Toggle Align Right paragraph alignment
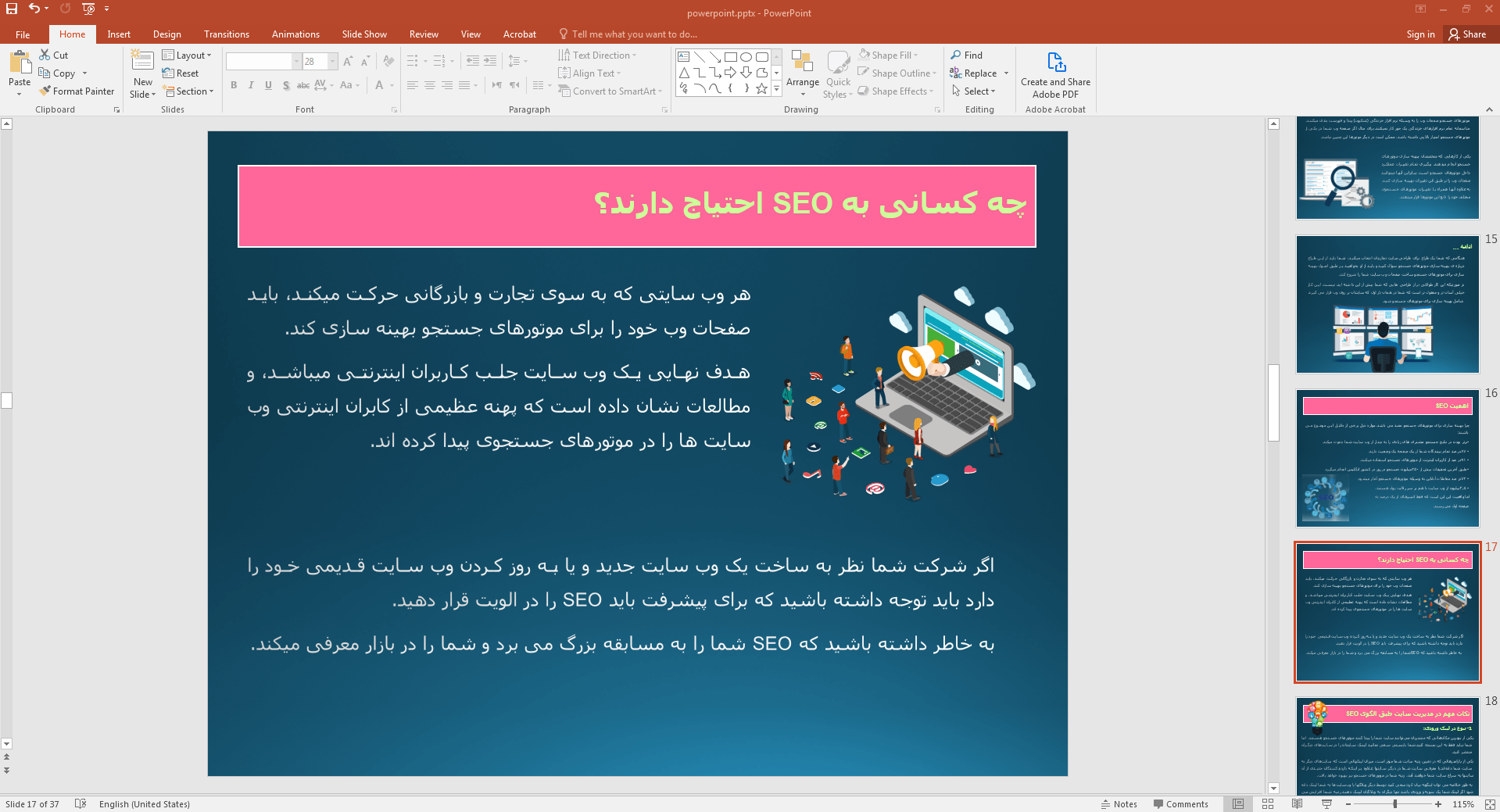Image resolution: width=1500 pixels, height=812 pixels. (447, 85)
